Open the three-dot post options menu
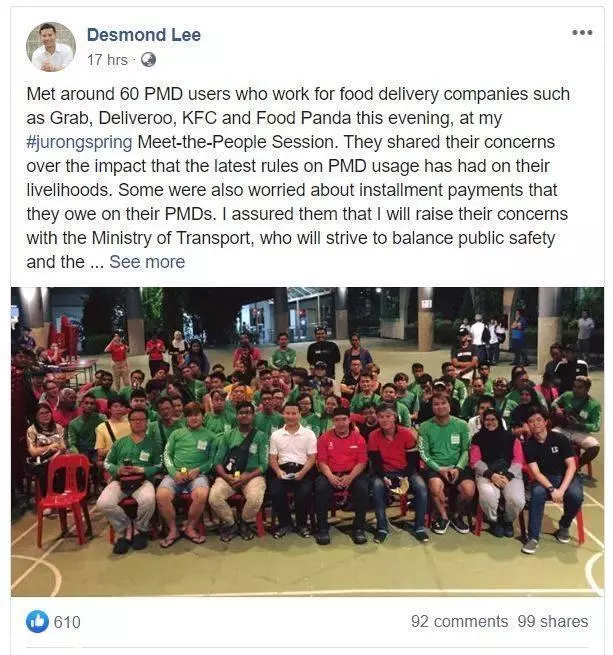Screen dimensions: 613x655 coord(582,33)
